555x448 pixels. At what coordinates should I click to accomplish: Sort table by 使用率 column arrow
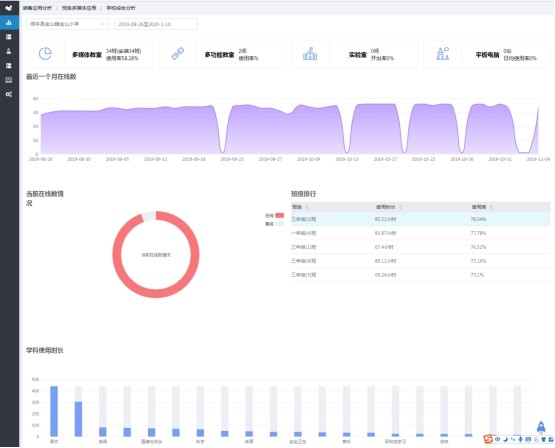click(x=492, y=207)
